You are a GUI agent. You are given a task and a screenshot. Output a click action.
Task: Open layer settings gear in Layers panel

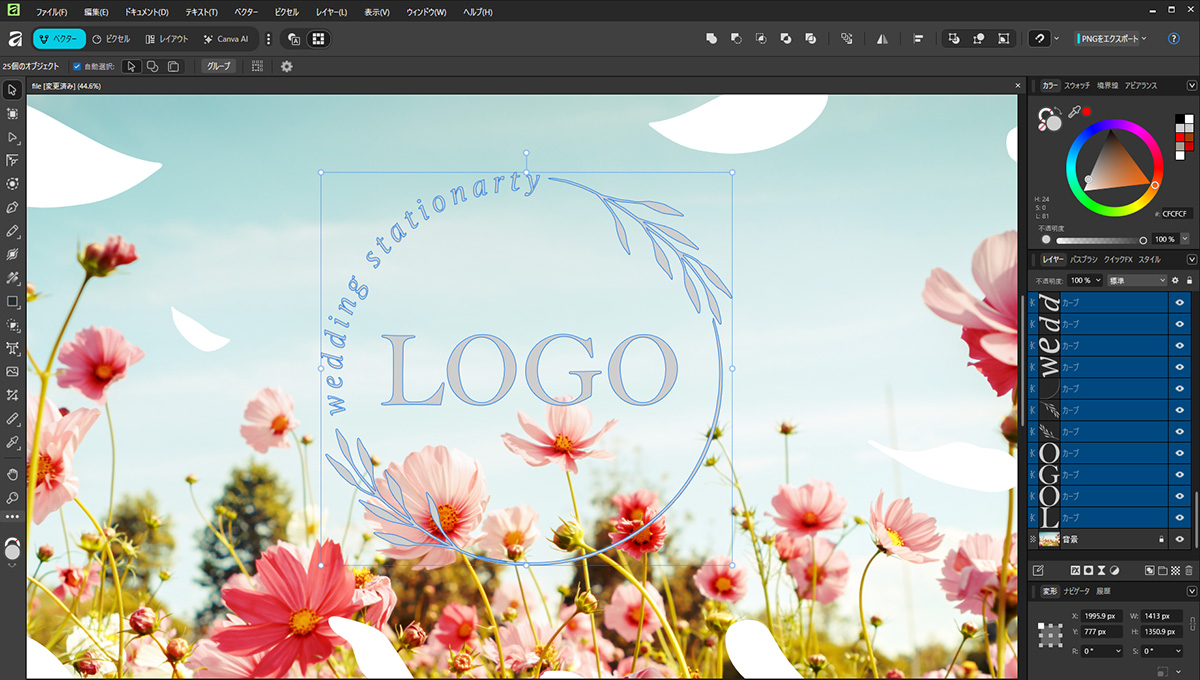[x=1175, y=281]
